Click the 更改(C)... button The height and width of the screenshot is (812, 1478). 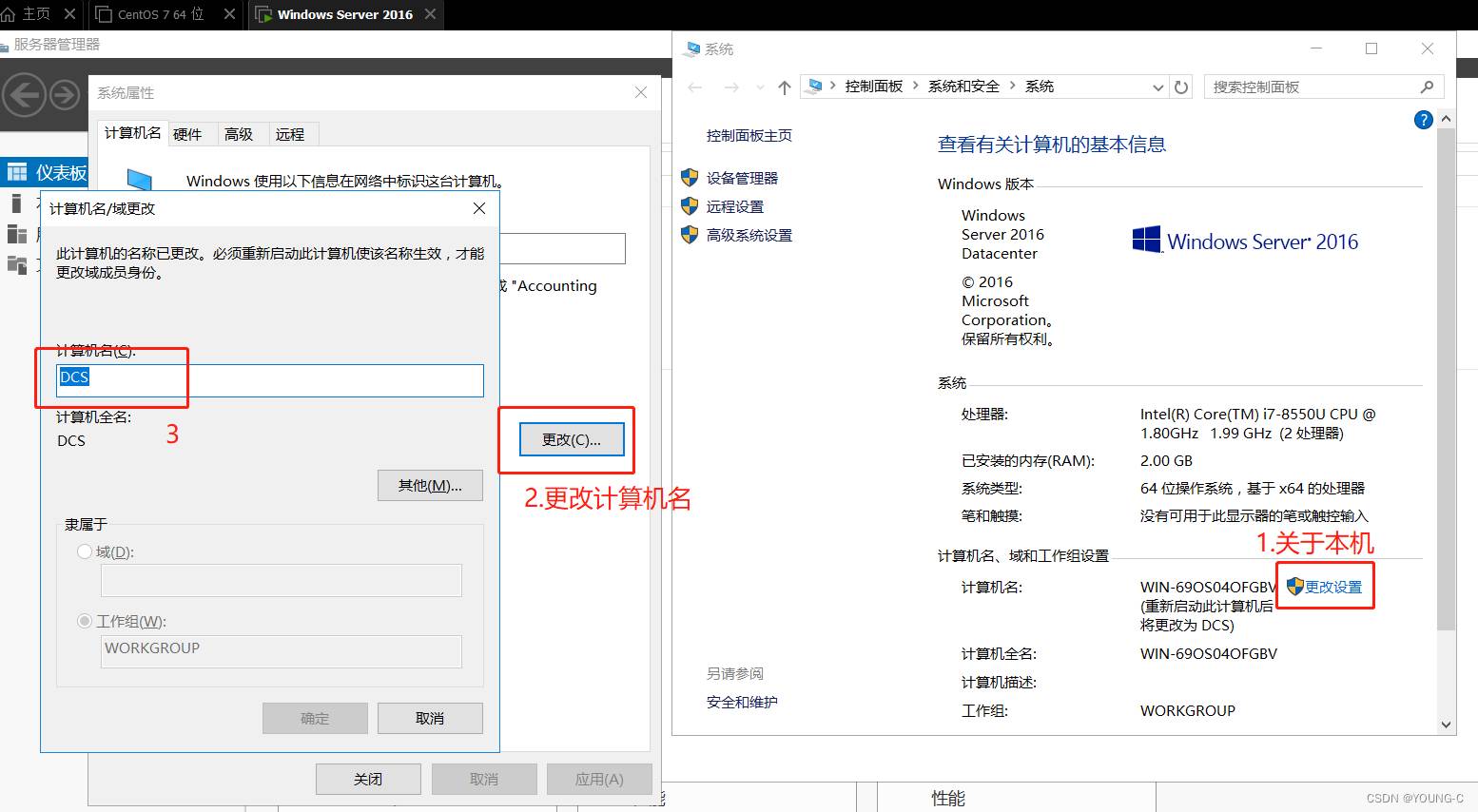tap(572, 439)
